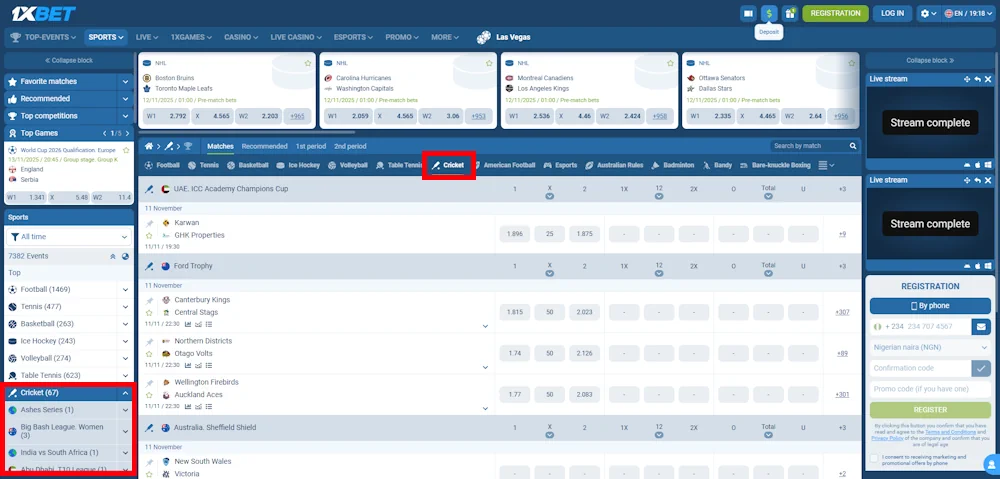The width and height of the screenshot is (1000, 479).
Task: Click the return arrow on second Live stream
Action: click(x=977, y=181)
